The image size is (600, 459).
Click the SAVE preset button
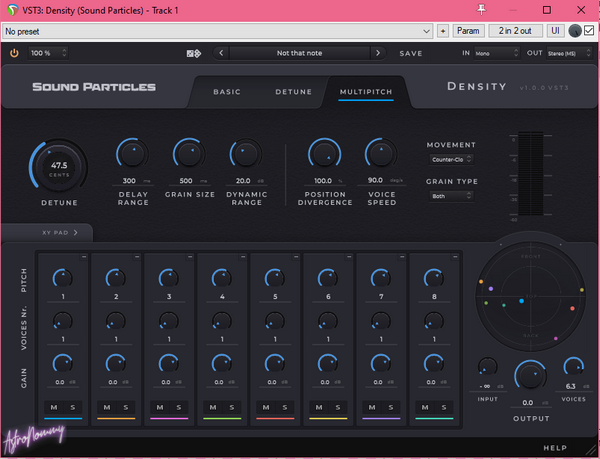click(x=411, y=54)
